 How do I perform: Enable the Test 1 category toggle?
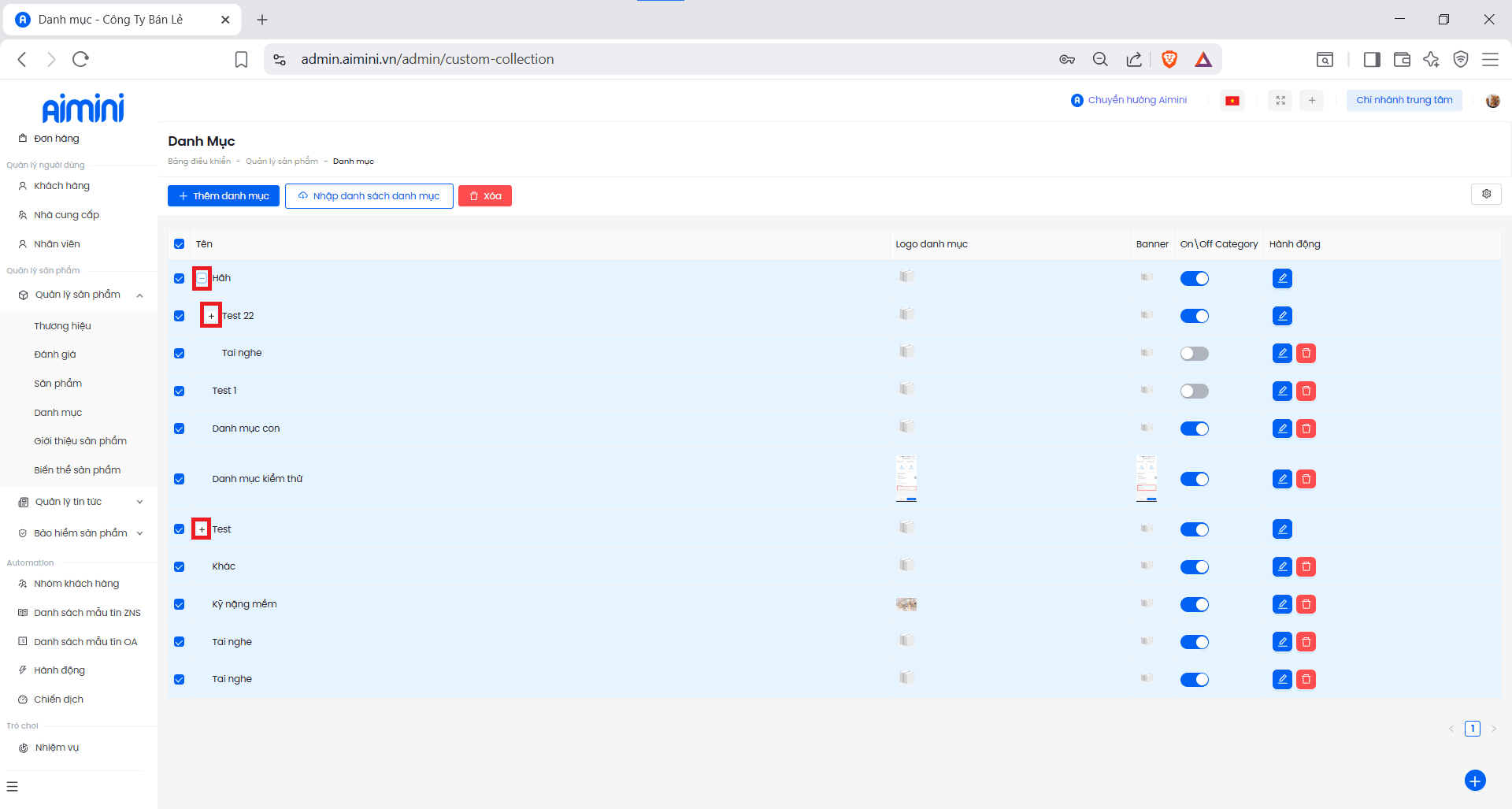point(1194,391)
